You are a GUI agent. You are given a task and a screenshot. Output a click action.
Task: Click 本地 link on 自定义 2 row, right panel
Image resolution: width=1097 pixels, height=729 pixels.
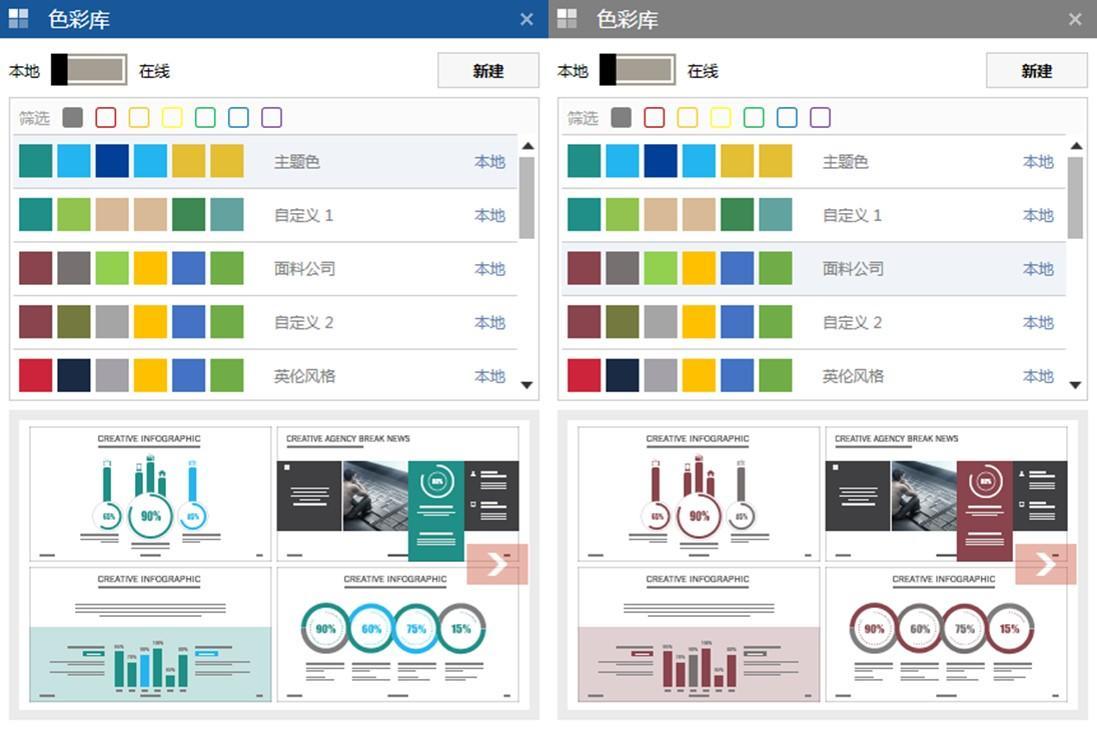tap(1038, 323)
